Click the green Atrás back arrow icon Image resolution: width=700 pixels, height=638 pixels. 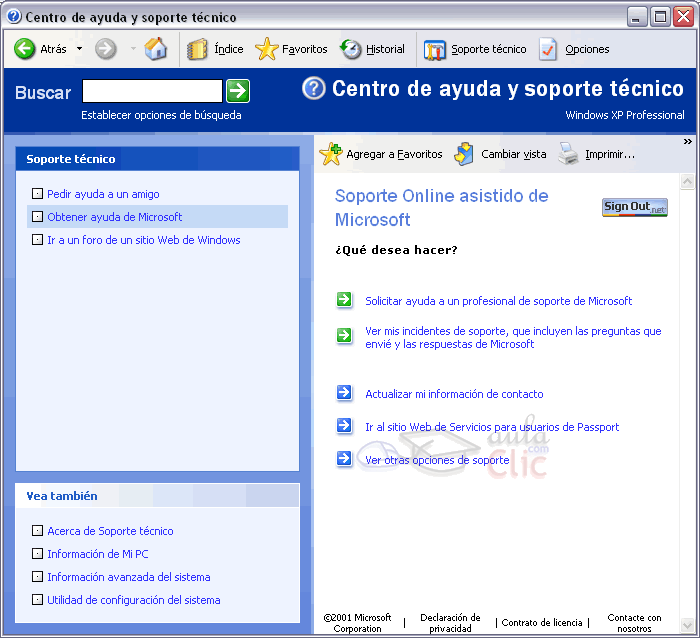pos(25,49)
